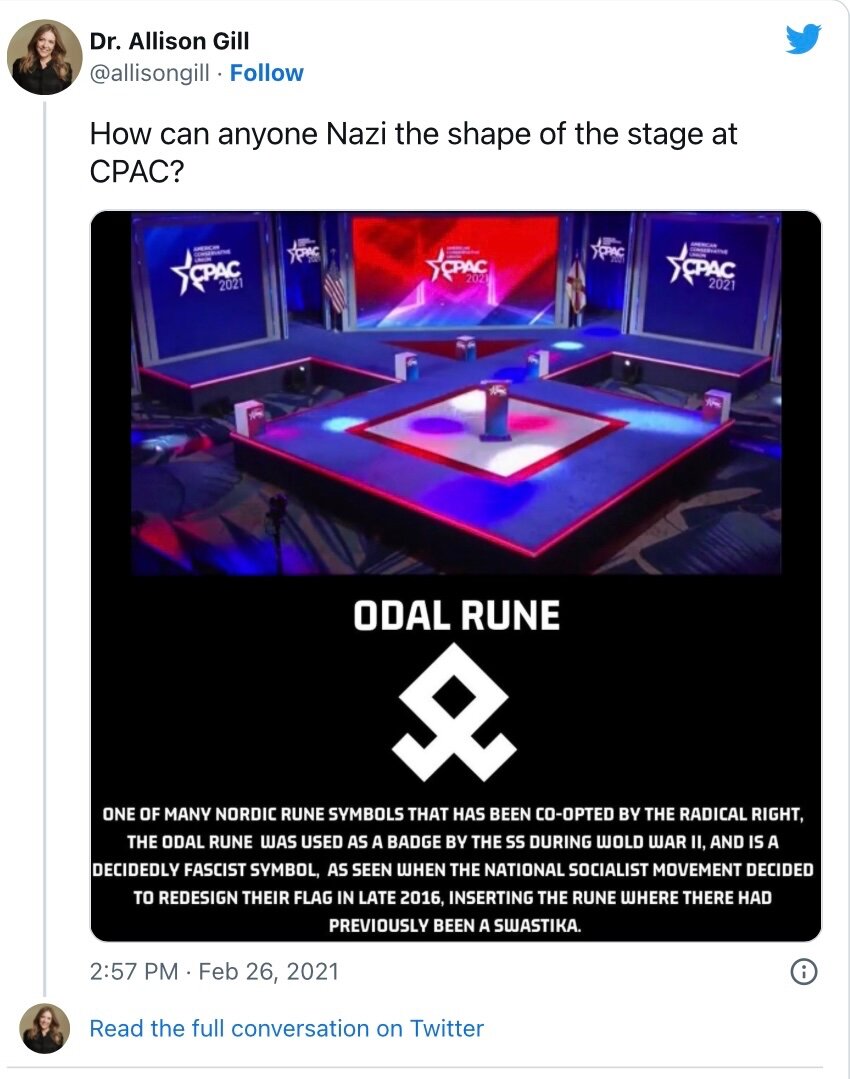Follow the @allisongill account
This screenshot has height=1079, width=850.
(x=266, y=73)
